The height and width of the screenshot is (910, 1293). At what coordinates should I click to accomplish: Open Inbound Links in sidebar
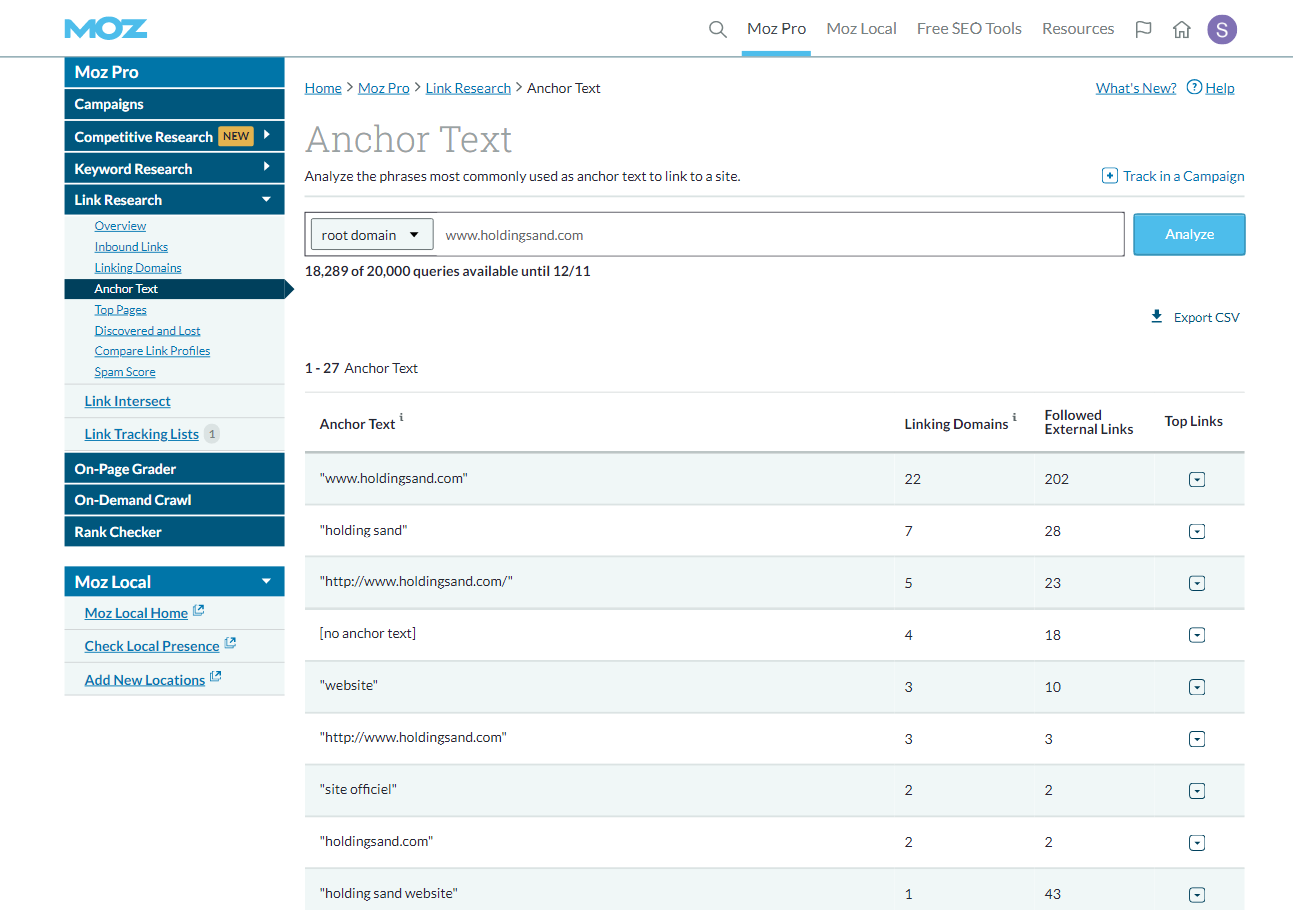click(x=131, y=247)
